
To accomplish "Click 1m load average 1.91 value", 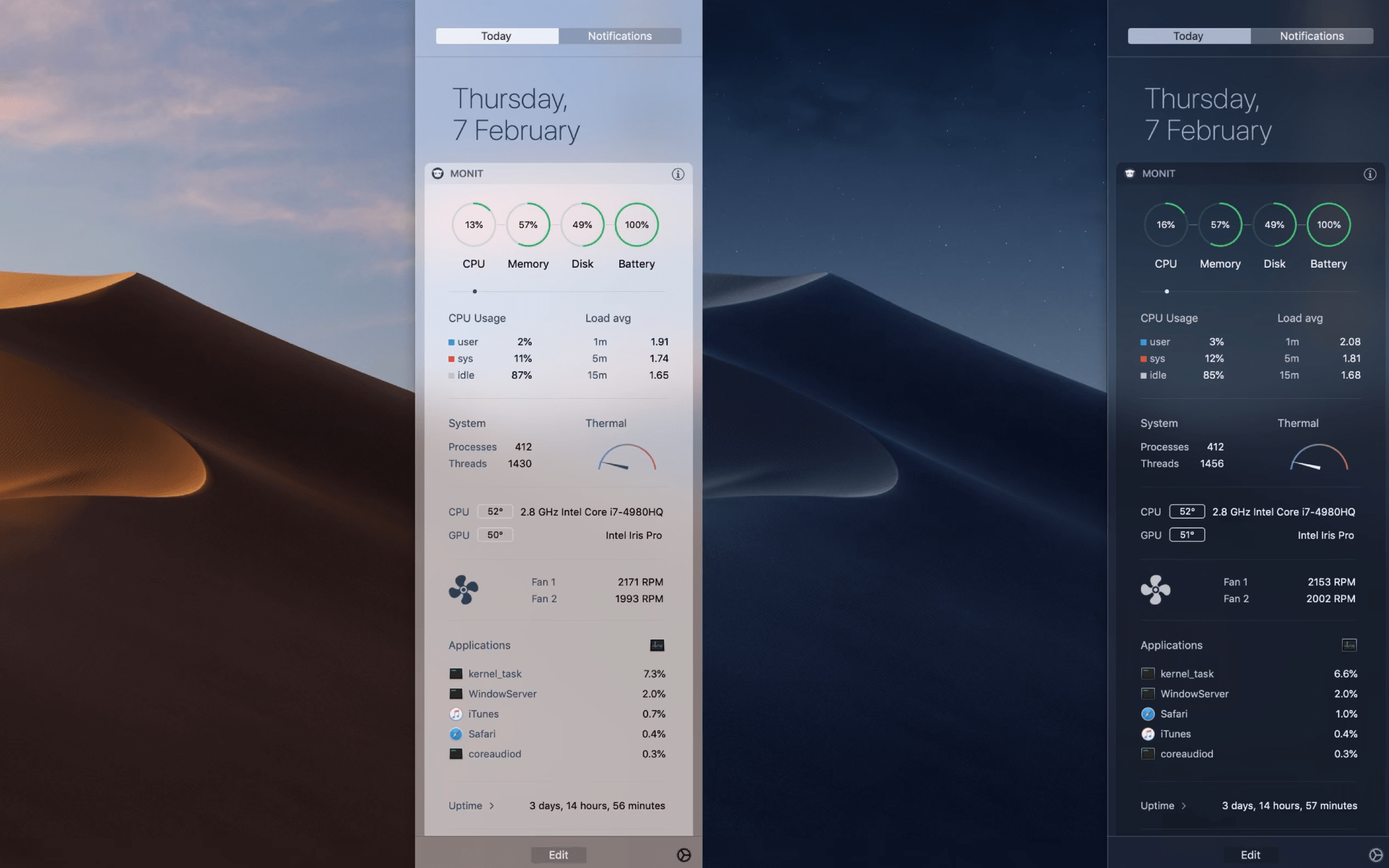I will (659, 342).
